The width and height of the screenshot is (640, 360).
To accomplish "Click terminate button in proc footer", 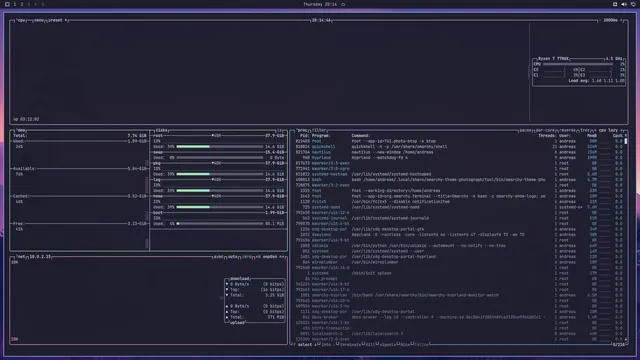I will tap(350, 345).
